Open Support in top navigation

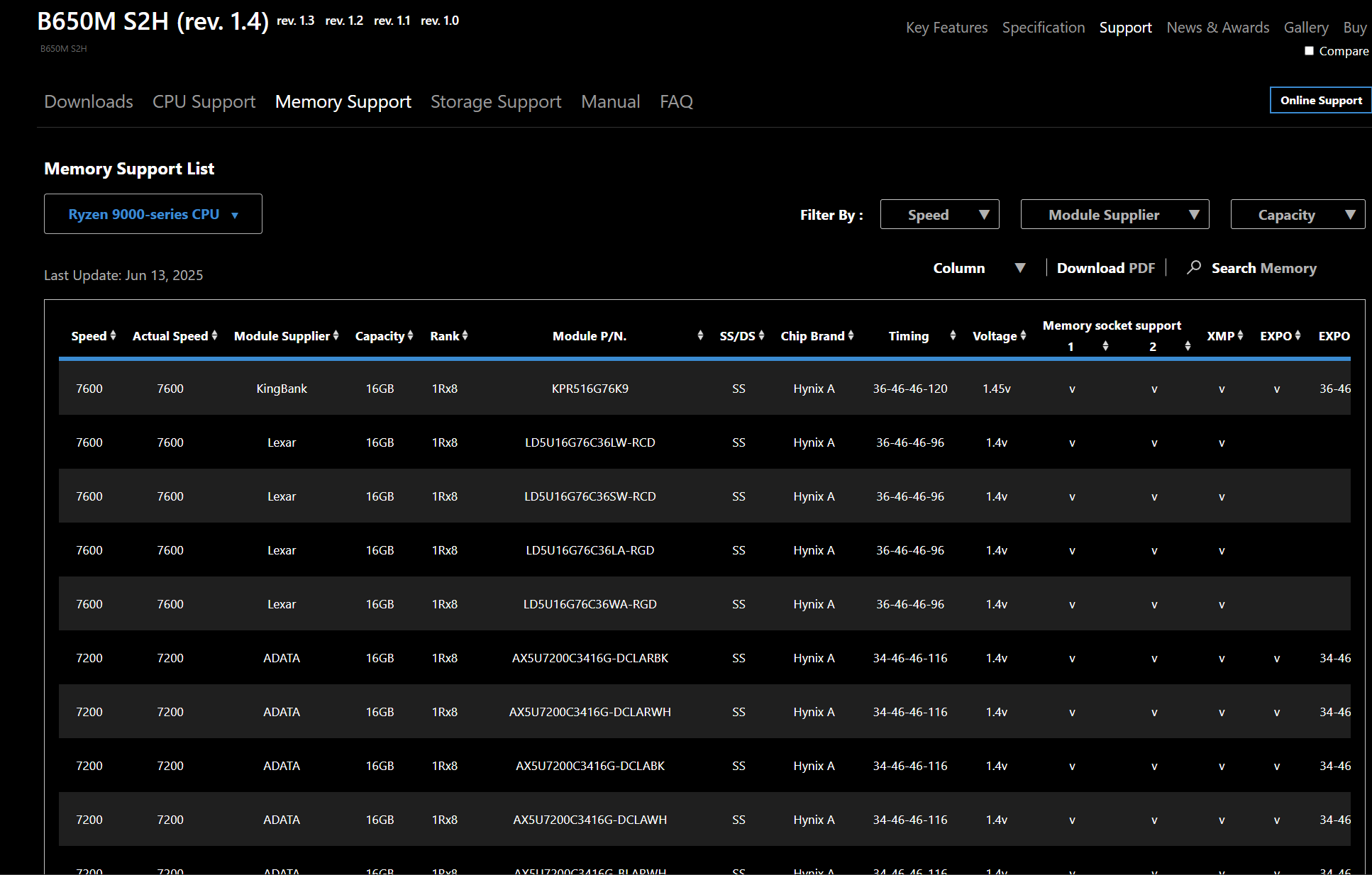pos(1126,28)
